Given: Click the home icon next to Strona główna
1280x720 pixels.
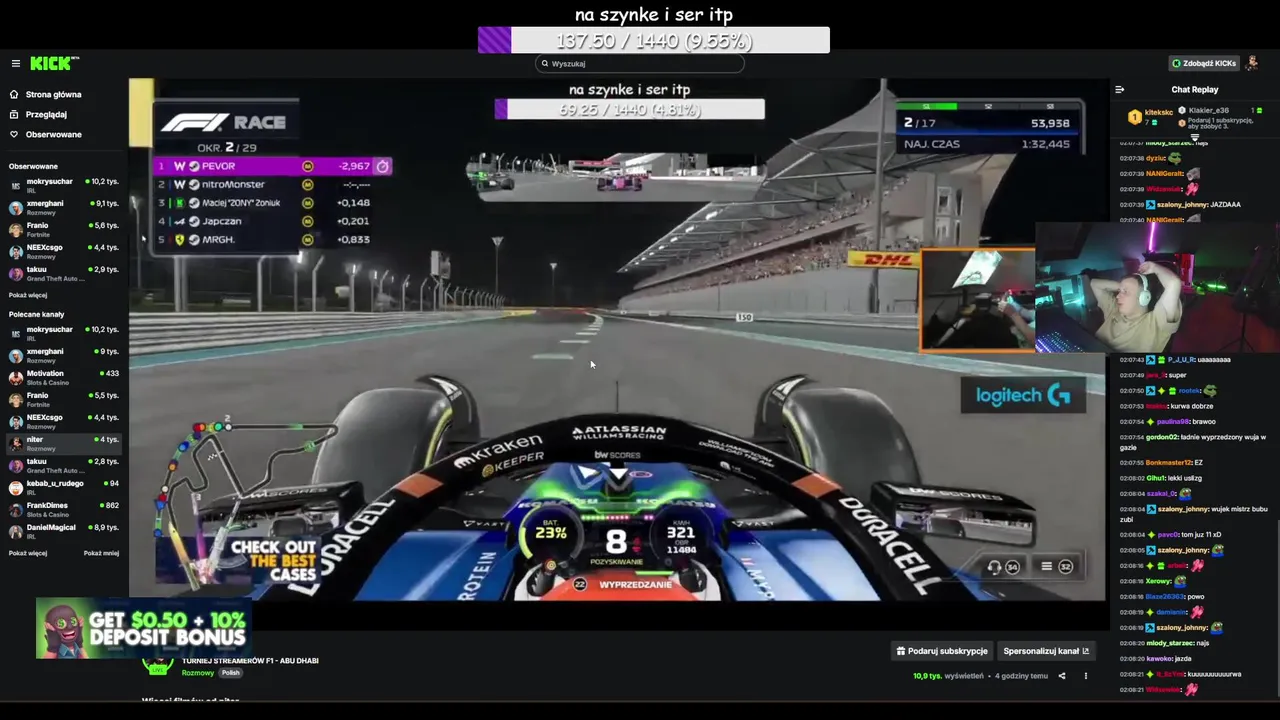Looking at the screenshot, I should click(x=14, y=94).
